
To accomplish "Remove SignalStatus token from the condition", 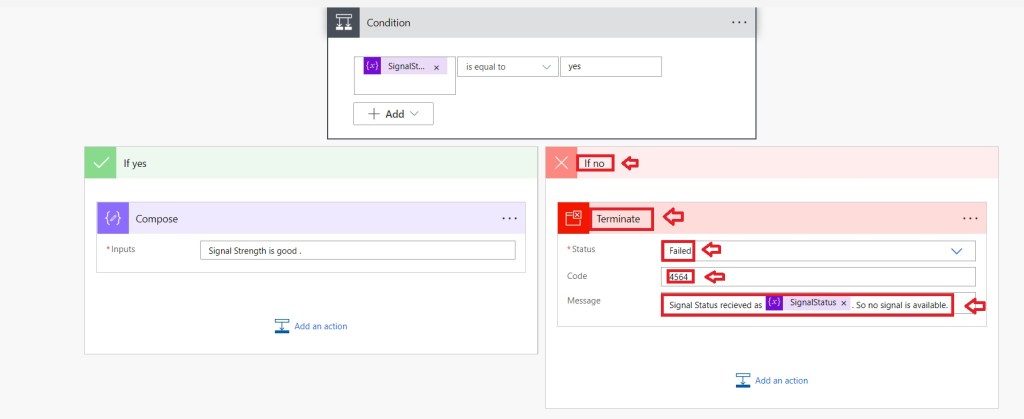I will click(x=436, y=67).
